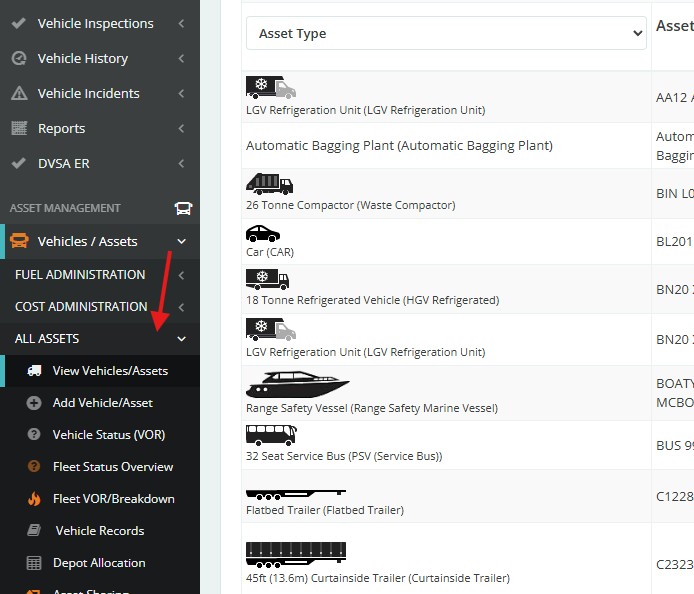The width and height of the screenshot is (694, 594).
Task: Click the refrigerated van icon in AA12 row
Action: pyautogui.click(x=271, y=87)
